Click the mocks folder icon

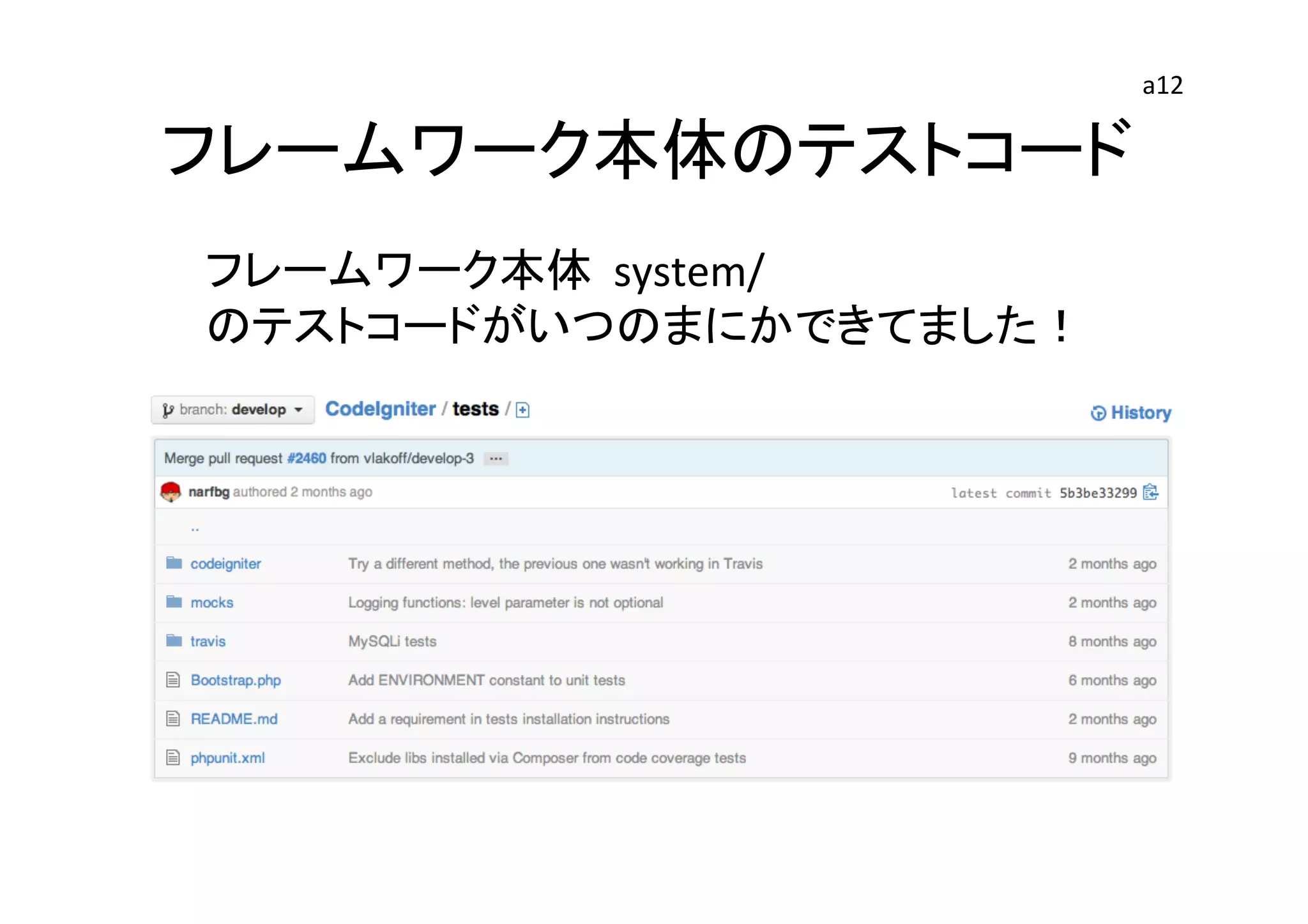coord(174,602)
